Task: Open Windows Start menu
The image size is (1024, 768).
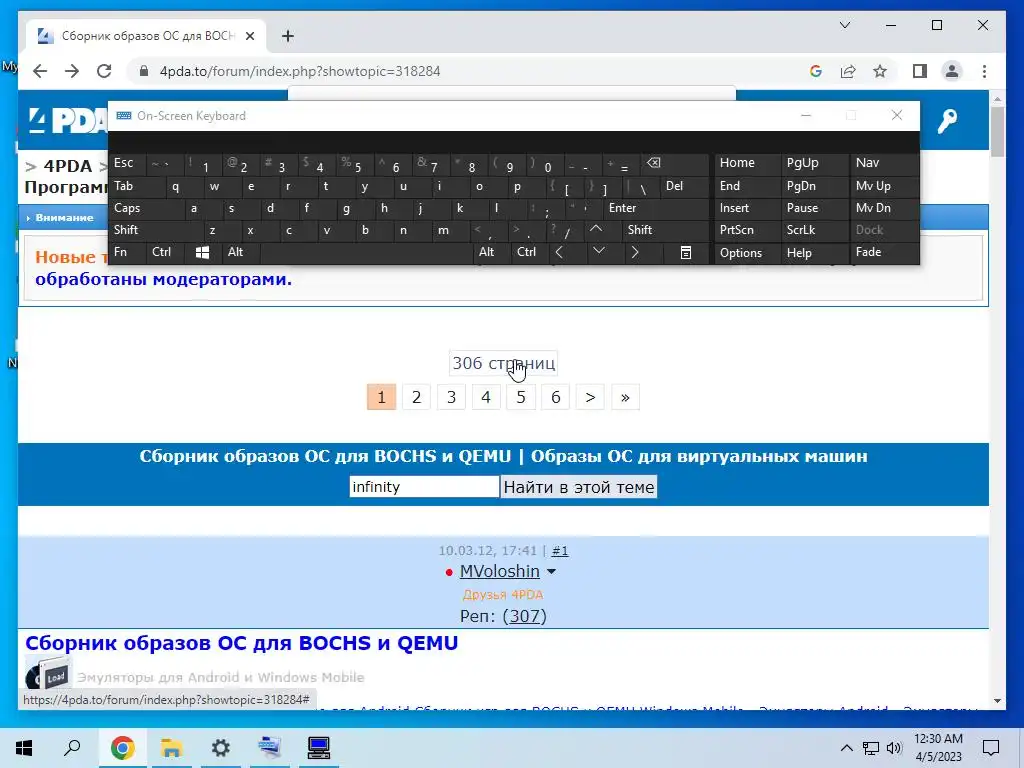Action: click(x=24, y=748)
